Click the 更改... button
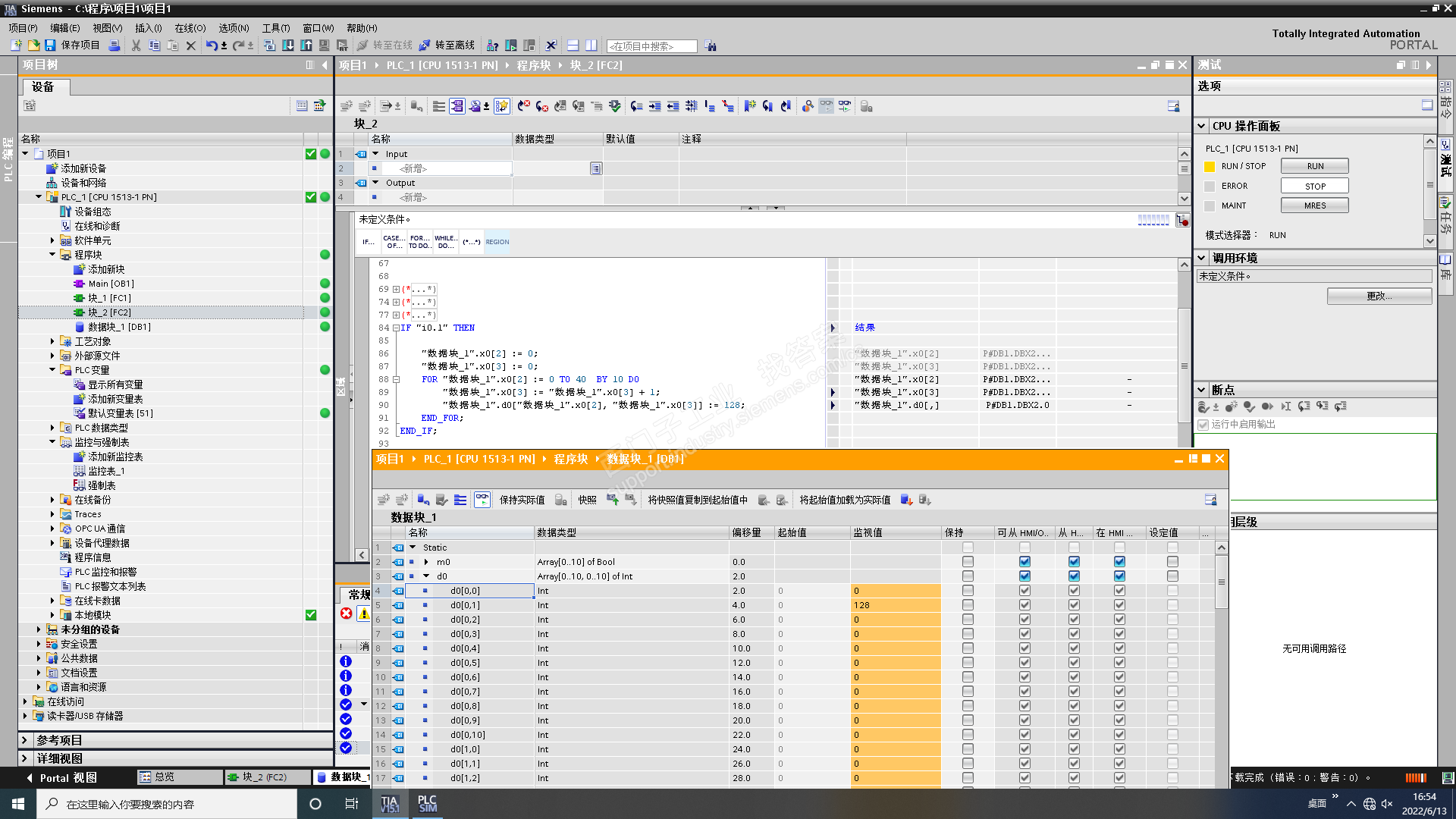1456x819 pixels. 1379,297
